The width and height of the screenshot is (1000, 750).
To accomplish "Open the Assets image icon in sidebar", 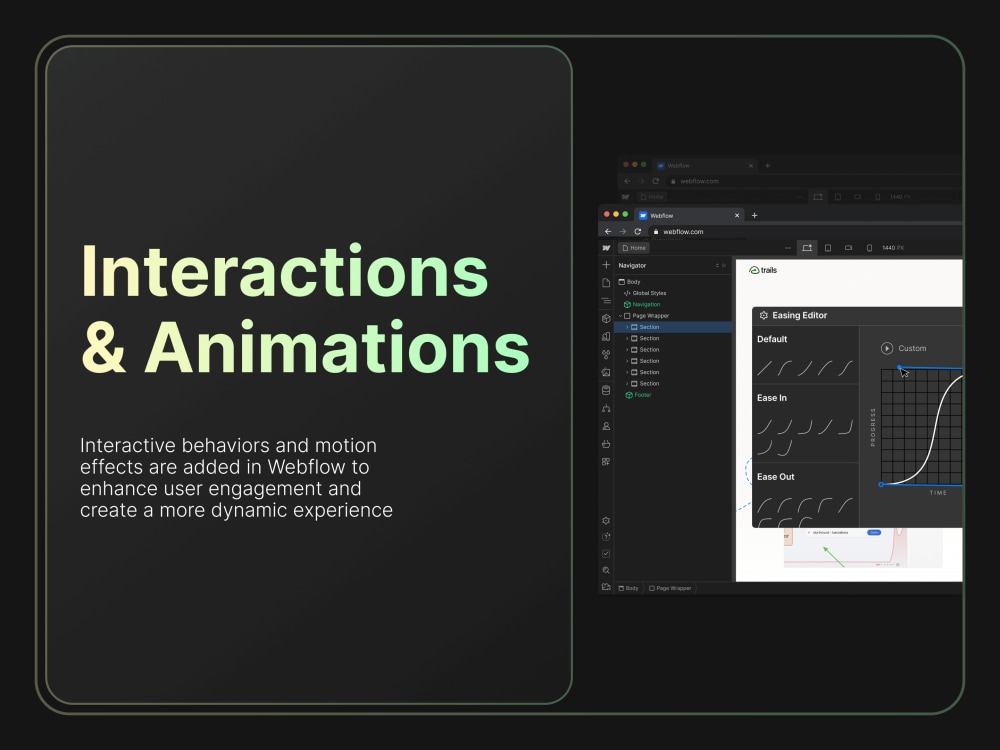I will 606,372.
